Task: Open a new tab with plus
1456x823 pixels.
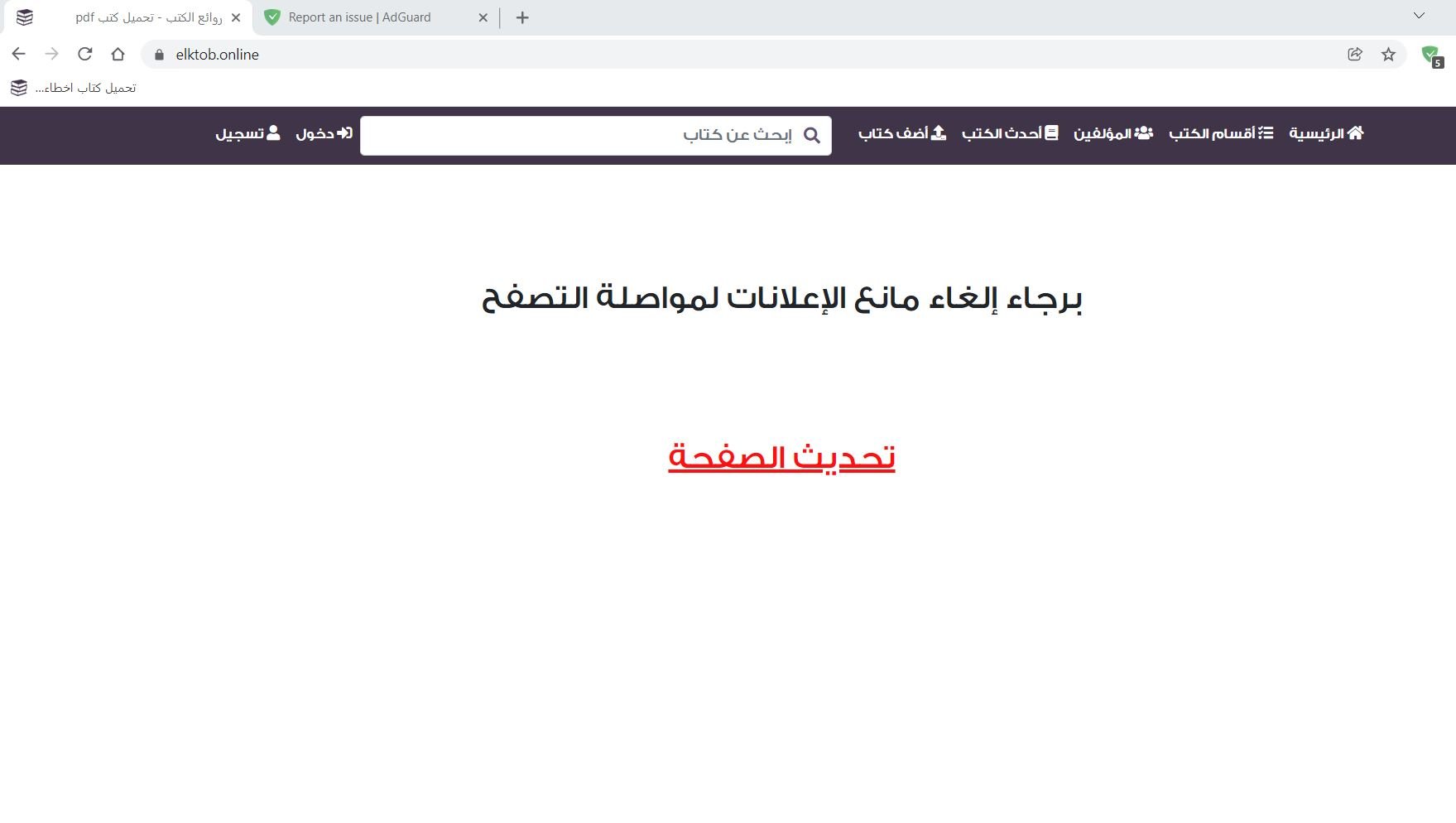Action: (x=522, y=17)
